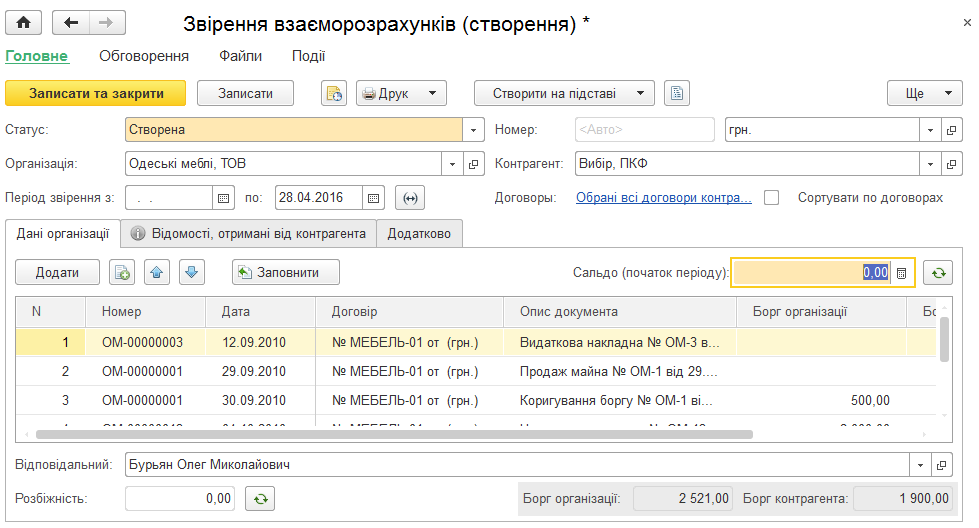Click the table's vertical scrollbar
Image resolution: width=979 pixels, height=528 pixels.
pos(944,340)
